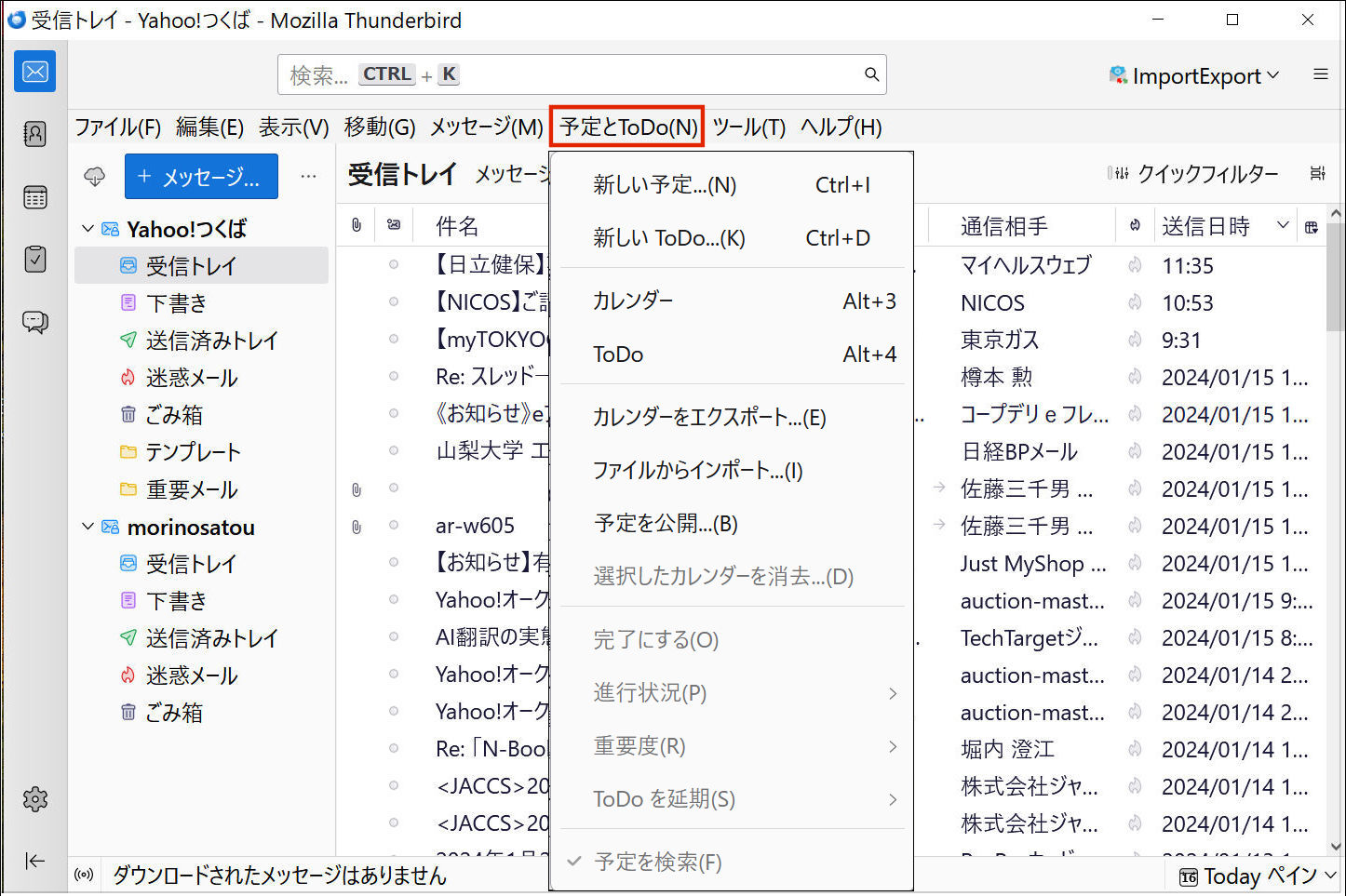1346x896 pixels.
Task: Click the Mail space icon
Action: (x=34, y=72)
